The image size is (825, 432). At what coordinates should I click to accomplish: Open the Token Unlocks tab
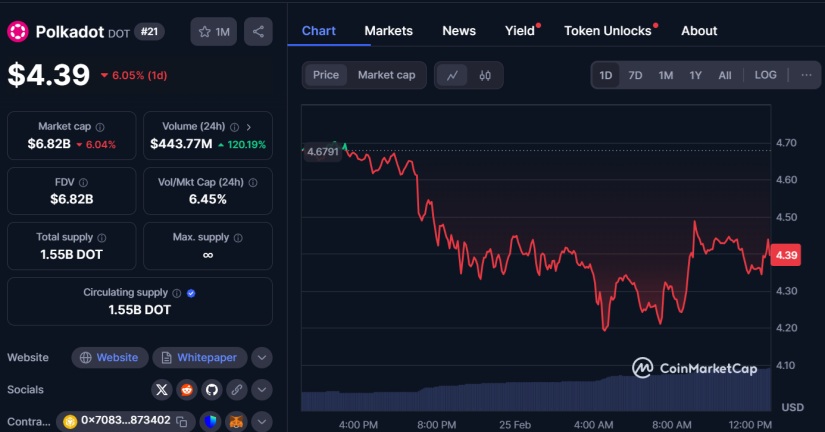point(607,31)
